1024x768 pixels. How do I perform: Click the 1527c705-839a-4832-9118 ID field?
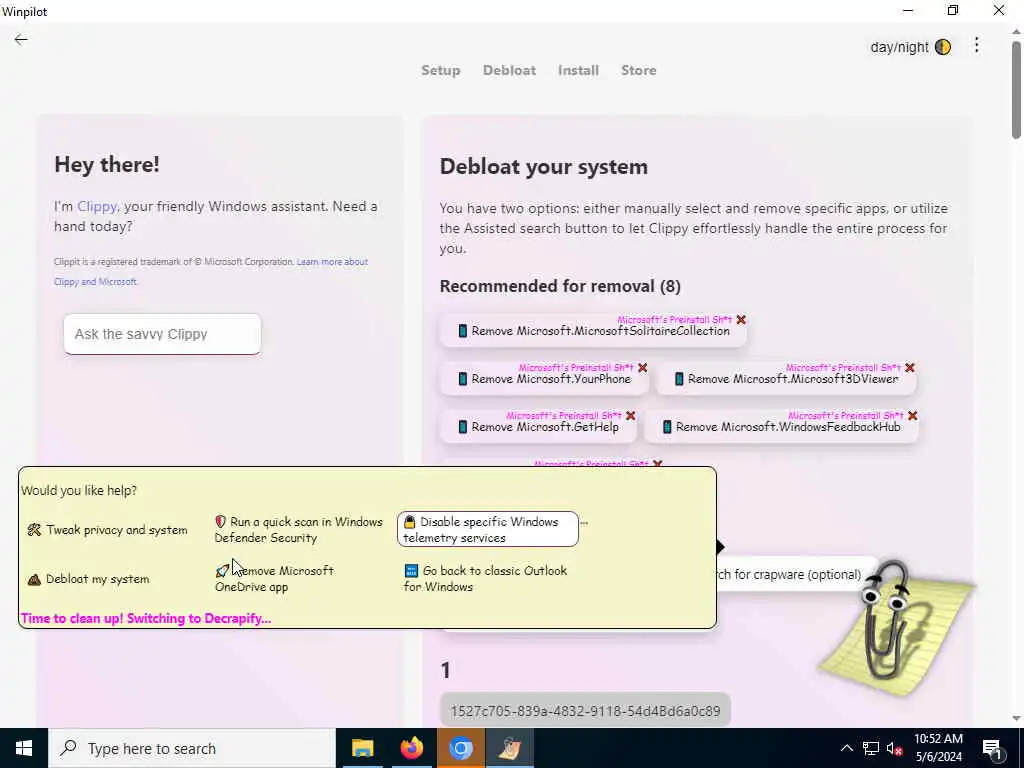(x=585, y=711)
